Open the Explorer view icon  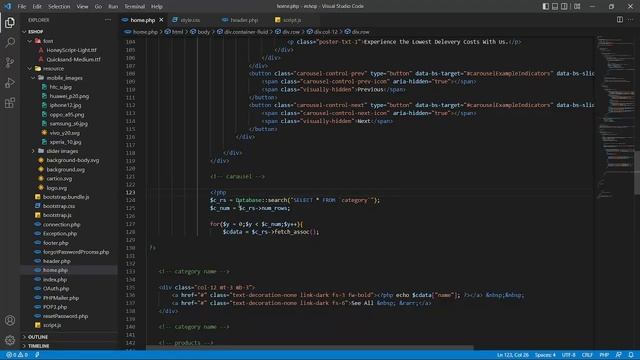point(10,22)
